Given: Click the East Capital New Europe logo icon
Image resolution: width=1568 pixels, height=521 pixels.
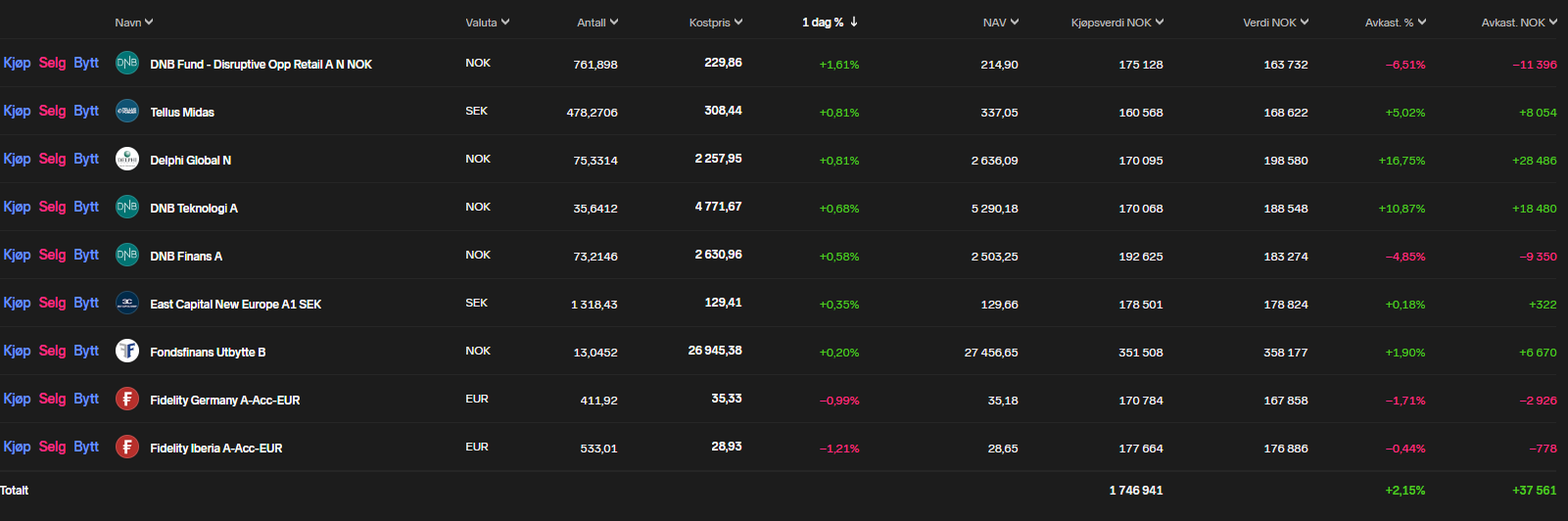Looking at the screenshot, I should (127, 303).
